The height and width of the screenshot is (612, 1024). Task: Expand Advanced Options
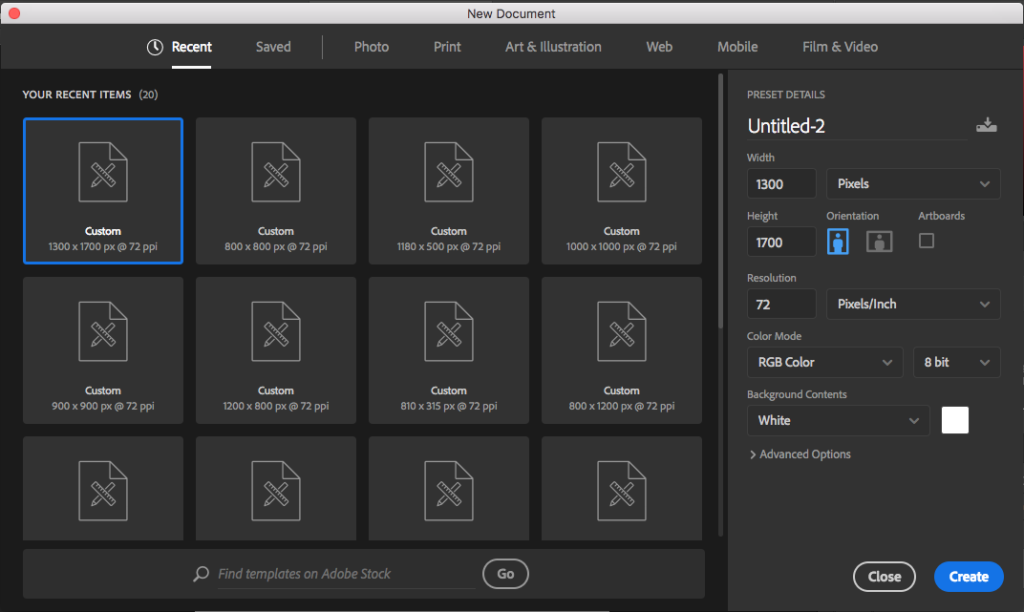point(800,454)
